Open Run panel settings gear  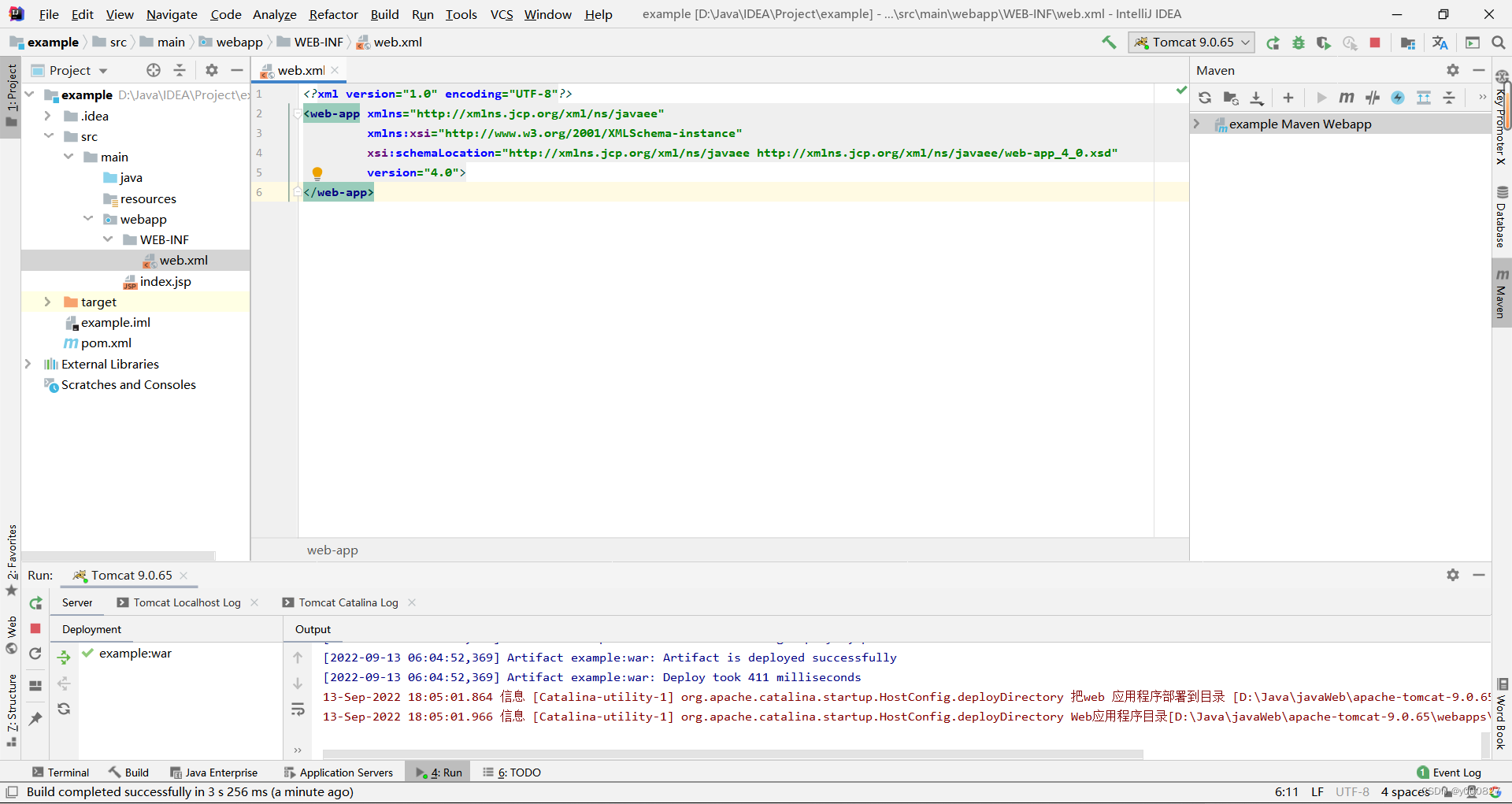[1453, 575]
